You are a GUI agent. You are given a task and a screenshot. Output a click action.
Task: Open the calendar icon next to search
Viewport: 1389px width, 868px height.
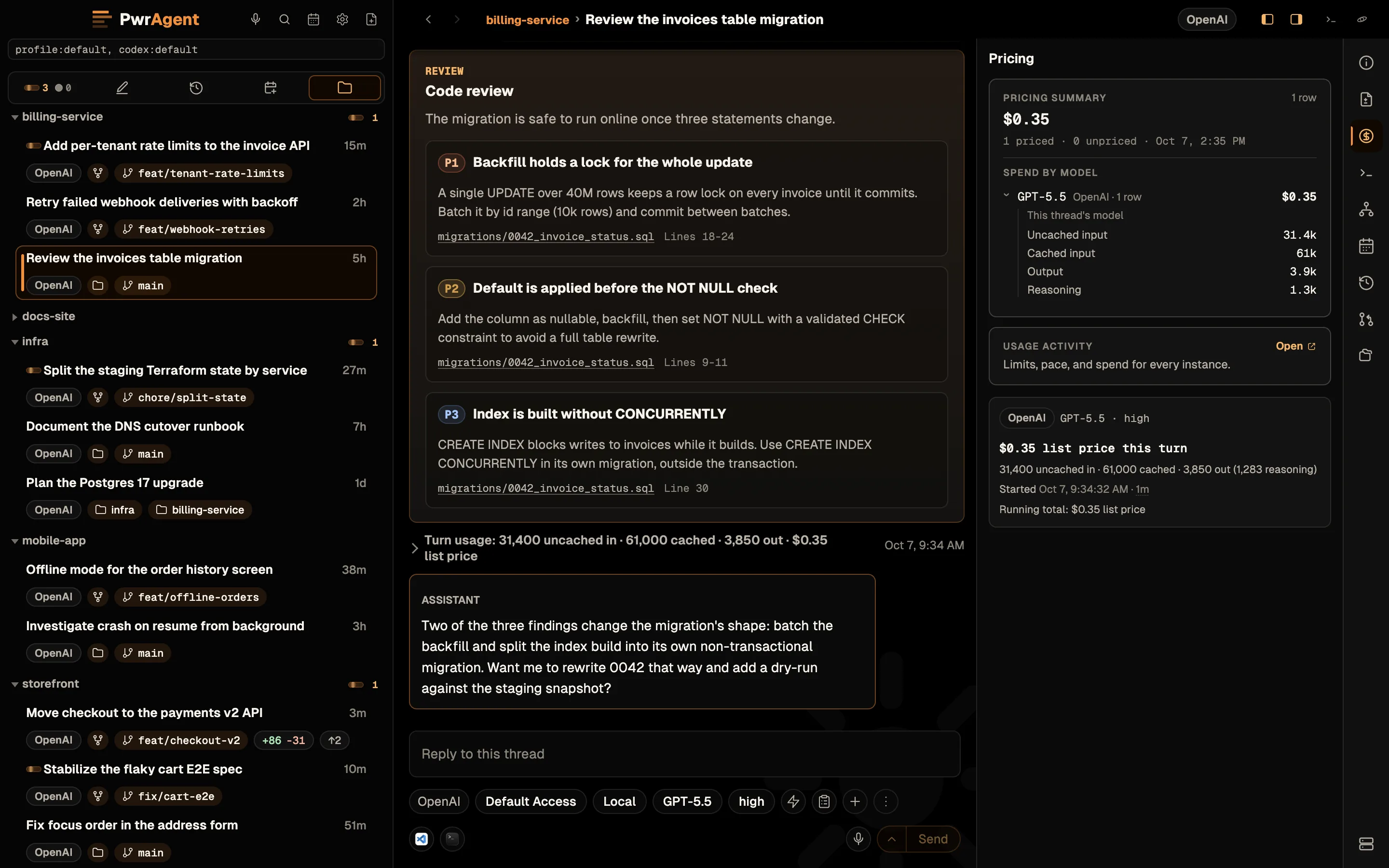(x=313, y=19)
